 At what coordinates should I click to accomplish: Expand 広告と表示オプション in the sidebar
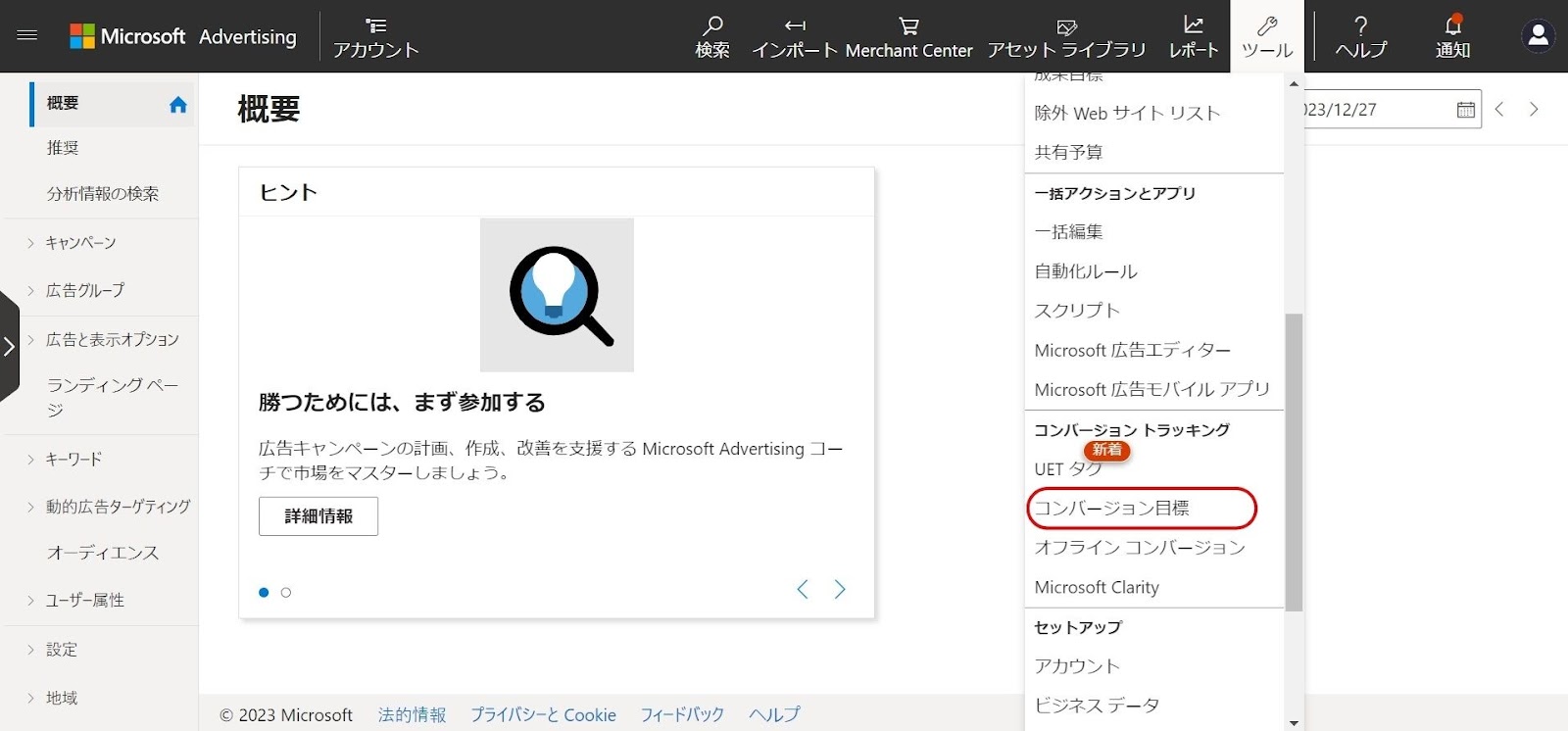(x=113, y=340)
